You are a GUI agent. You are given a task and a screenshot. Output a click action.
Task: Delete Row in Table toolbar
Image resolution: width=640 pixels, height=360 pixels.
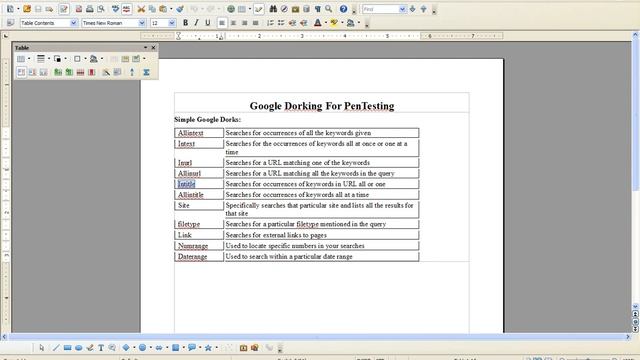tap(80, 72)
